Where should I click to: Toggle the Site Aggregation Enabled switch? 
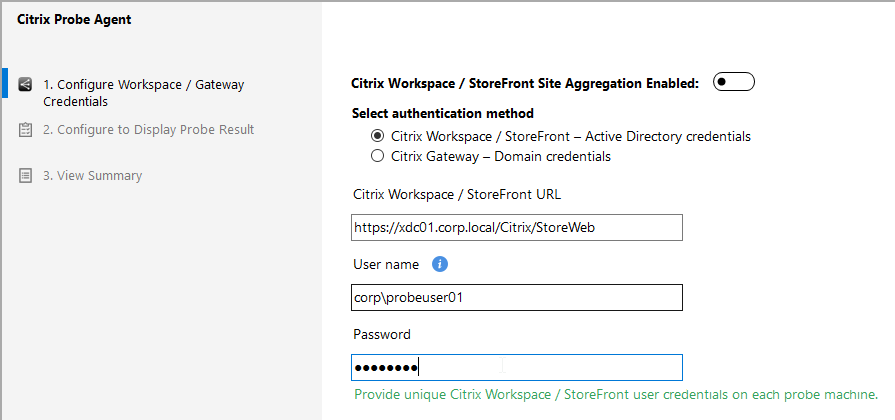click(733, 82)
